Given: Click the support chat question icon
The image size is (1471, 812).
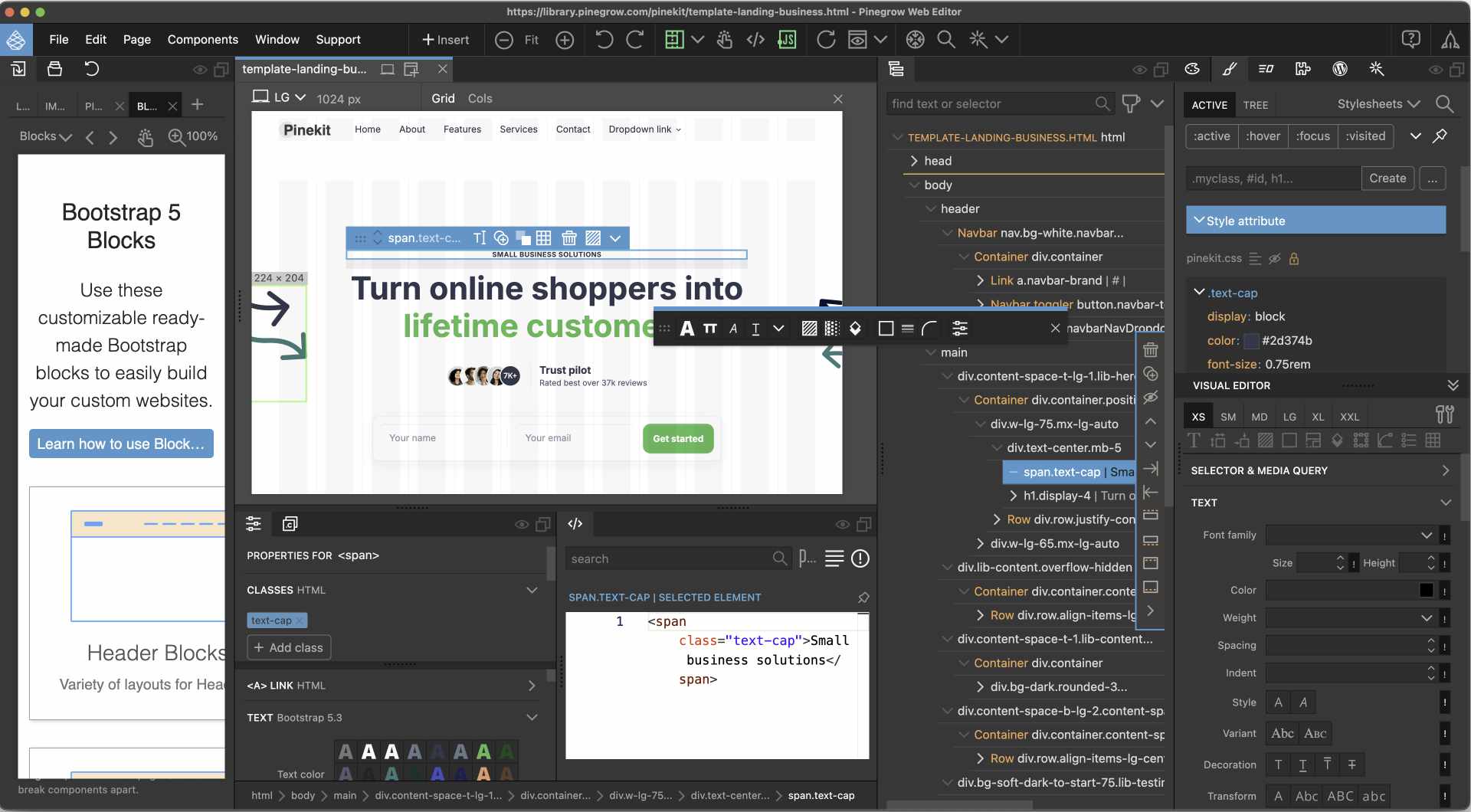Looking at the screenshot, I should (x=1410, y=40).
